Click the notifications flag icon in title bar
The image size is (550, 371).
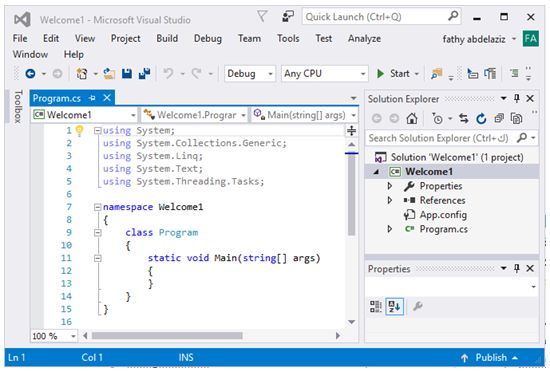262,16
